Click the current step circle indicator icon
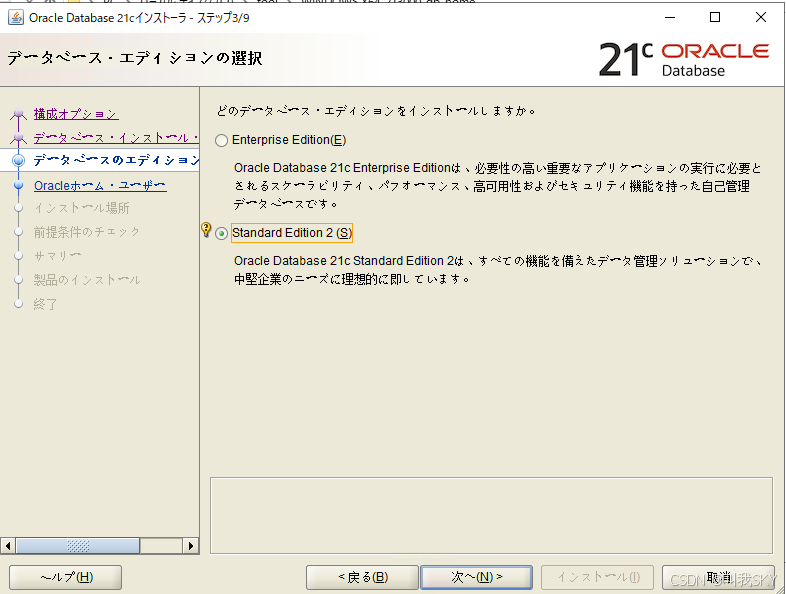786x594 pixels. [19, 160]
